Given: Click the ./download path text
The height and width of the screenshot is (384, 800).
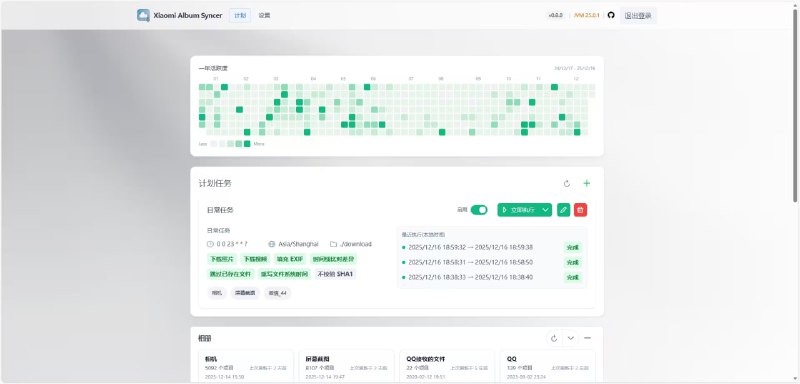Looking at the screenshot, I should [x=356, y=244].
